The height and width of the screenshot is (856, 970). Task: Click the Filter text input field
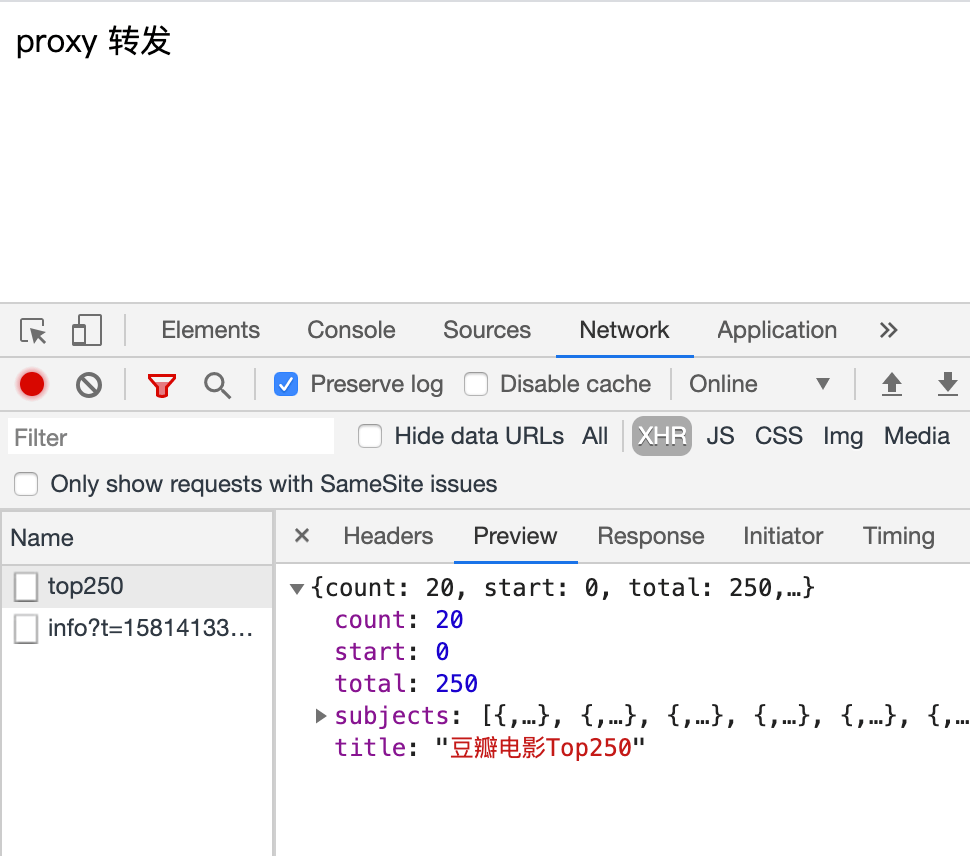[171, 437]
